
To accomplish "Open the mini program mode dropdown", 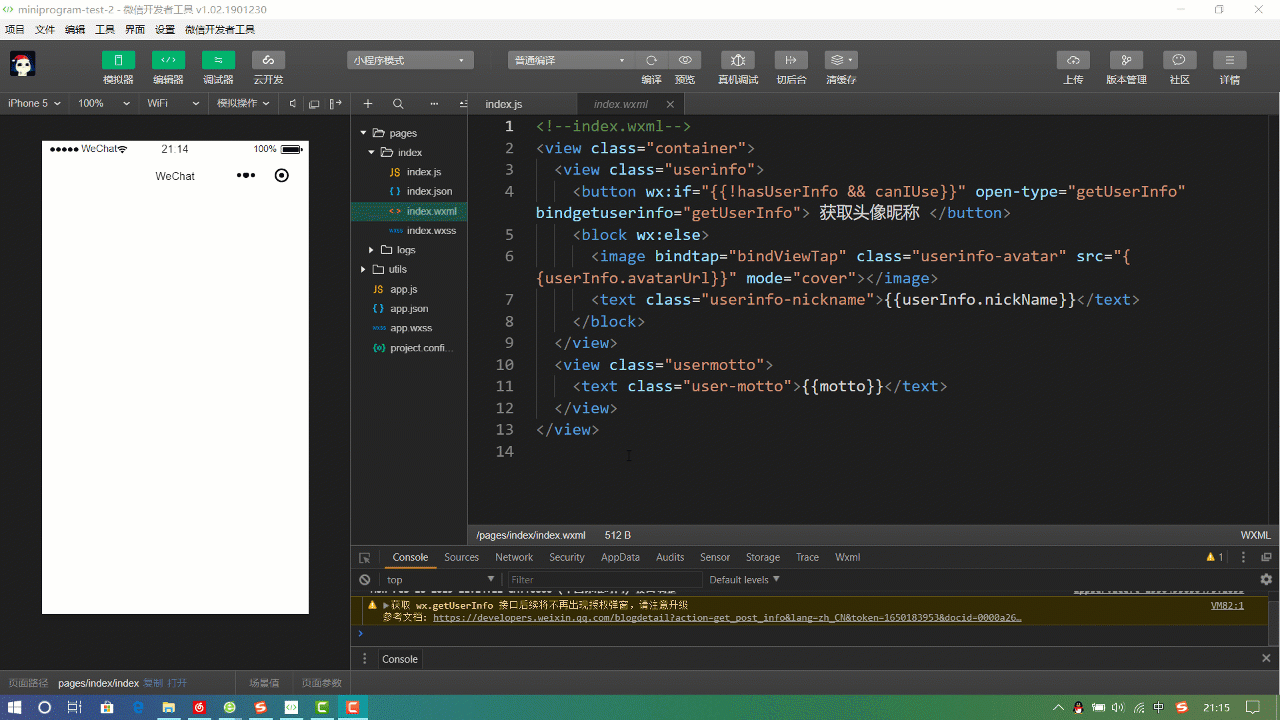I will [x=409, y=60].
